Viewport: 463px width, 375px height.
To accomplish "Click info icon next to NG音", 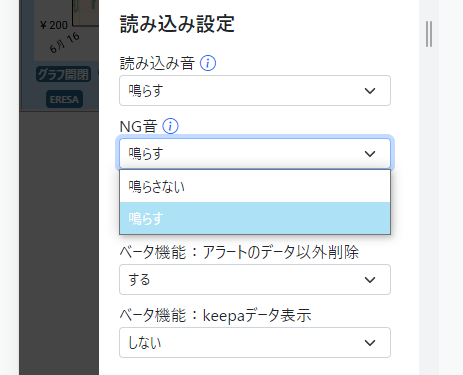I will (x=170, y=126).
